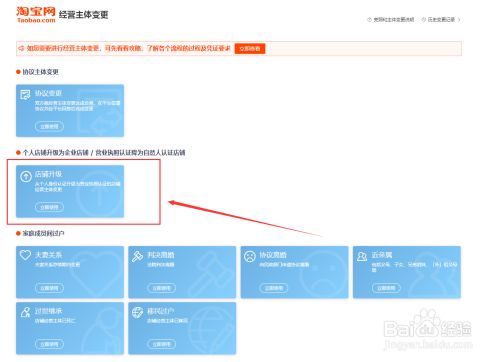
Task: Click the 夫妻关系 card title
Action: [x=48, y=255]
